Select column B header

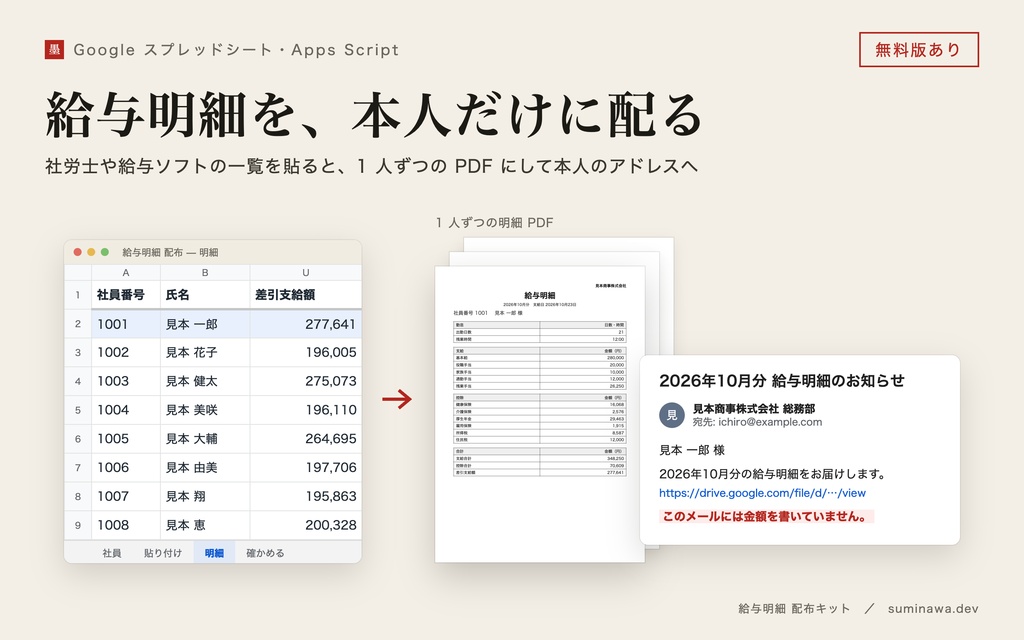click(x=205, y=272)
